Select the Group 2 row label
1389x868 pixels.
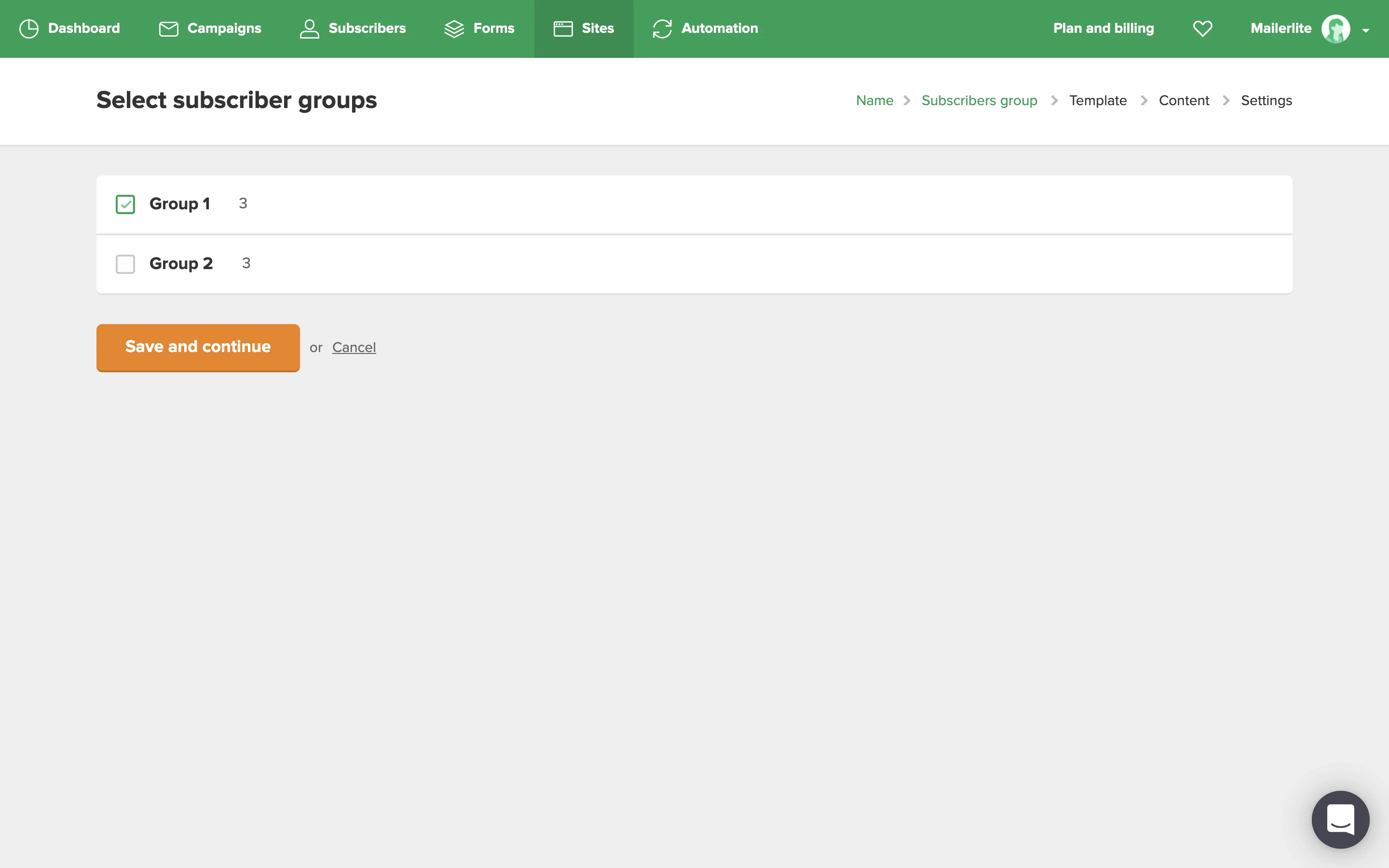181,263
